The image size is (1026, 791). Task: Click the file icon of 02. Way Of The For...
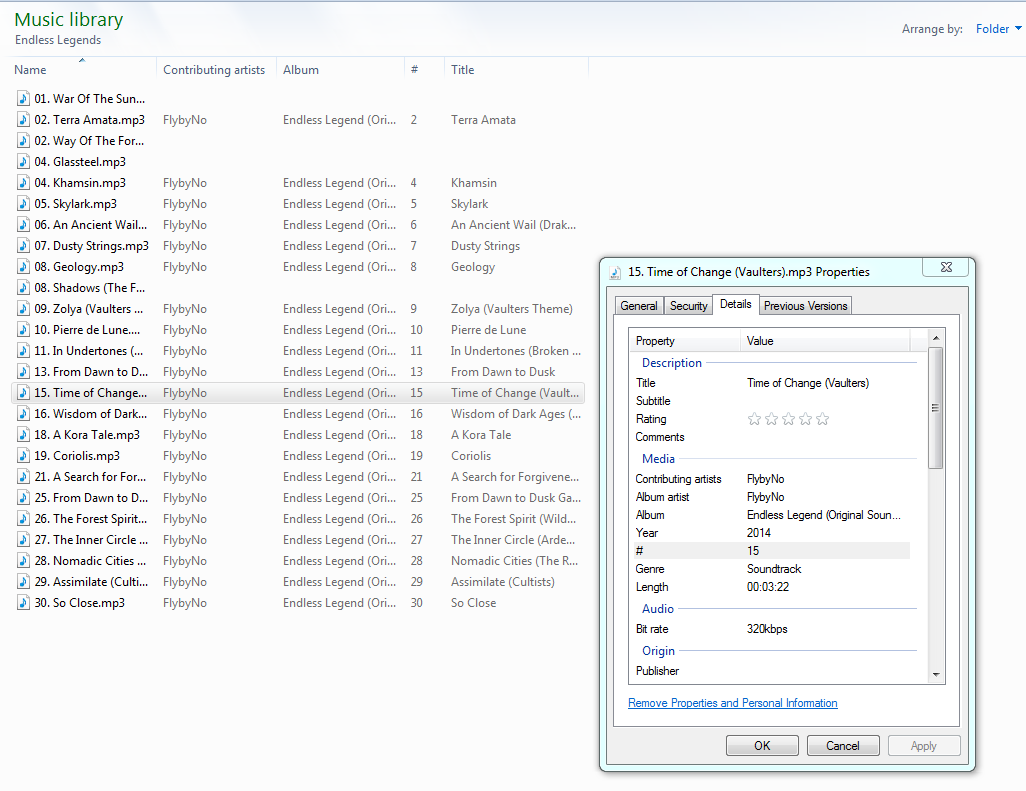pos(24,141)
